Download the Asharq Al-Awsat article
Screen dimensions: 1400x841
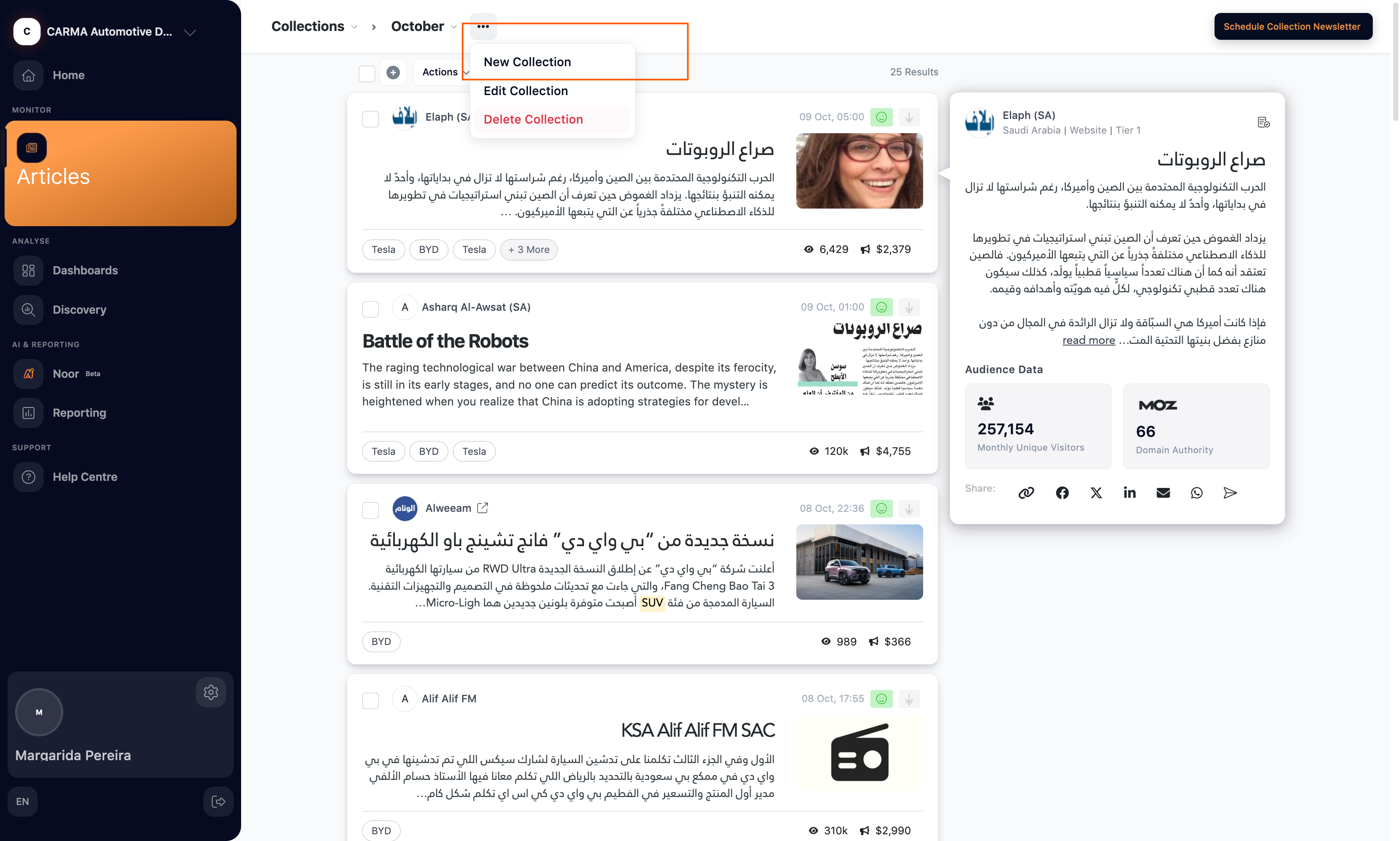(909, 307)
